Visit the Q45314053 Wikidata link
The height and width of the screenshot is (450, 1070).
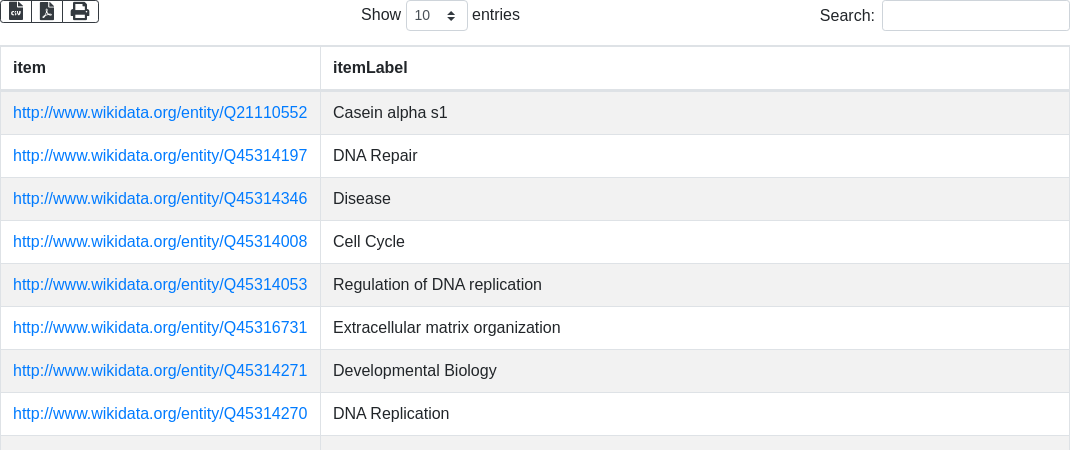(x=160, y=285)
